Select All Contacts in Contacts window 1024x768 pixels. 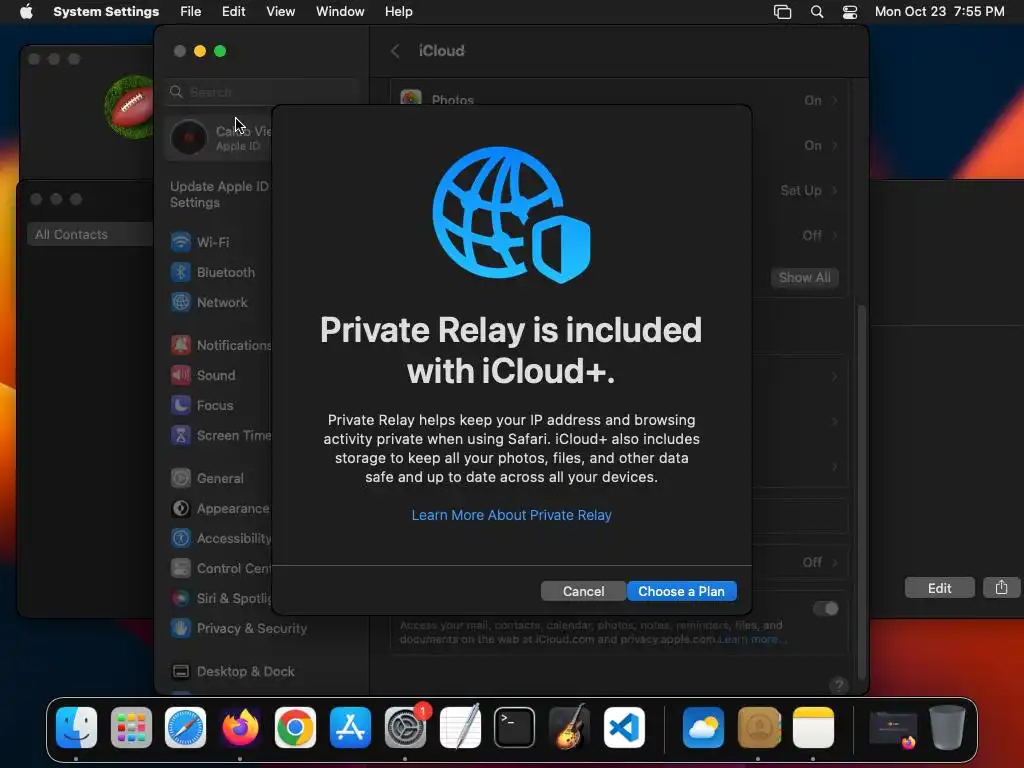point(90,234)
